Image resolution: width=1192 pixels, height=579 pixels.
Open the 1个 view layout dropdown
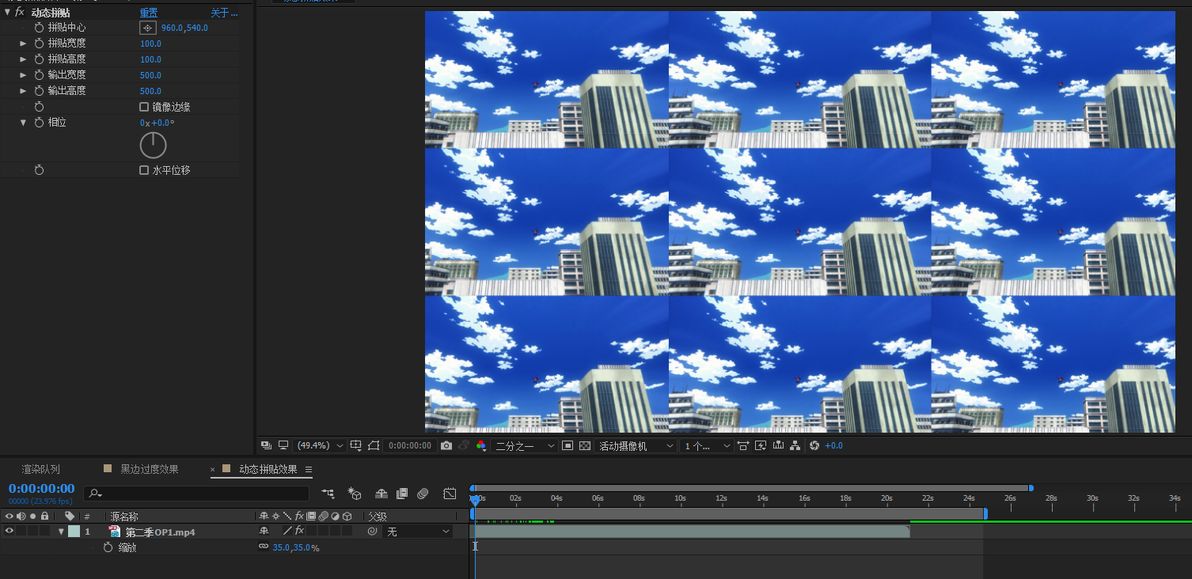tap(707, 446)
